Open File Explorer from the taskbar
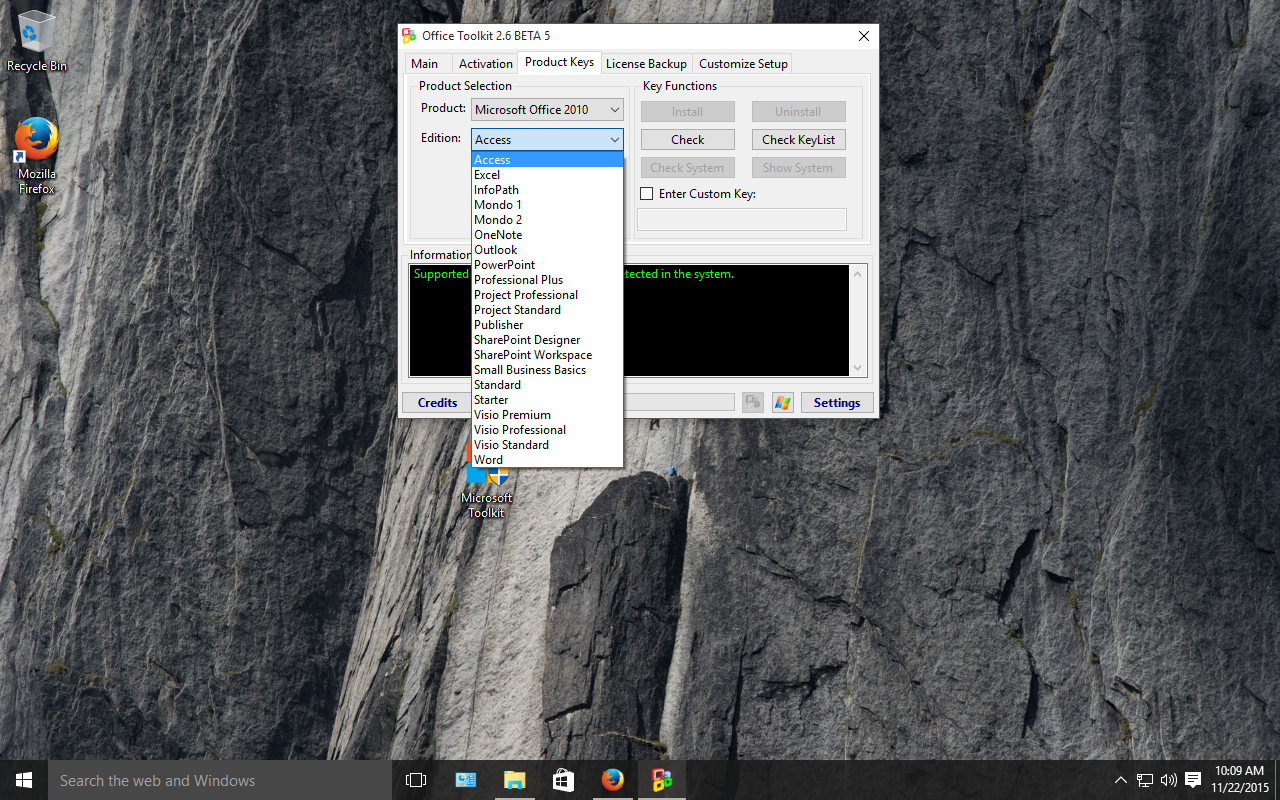Image resolution: width=1280 pixels, height=800 pixels. coord(514,780)
